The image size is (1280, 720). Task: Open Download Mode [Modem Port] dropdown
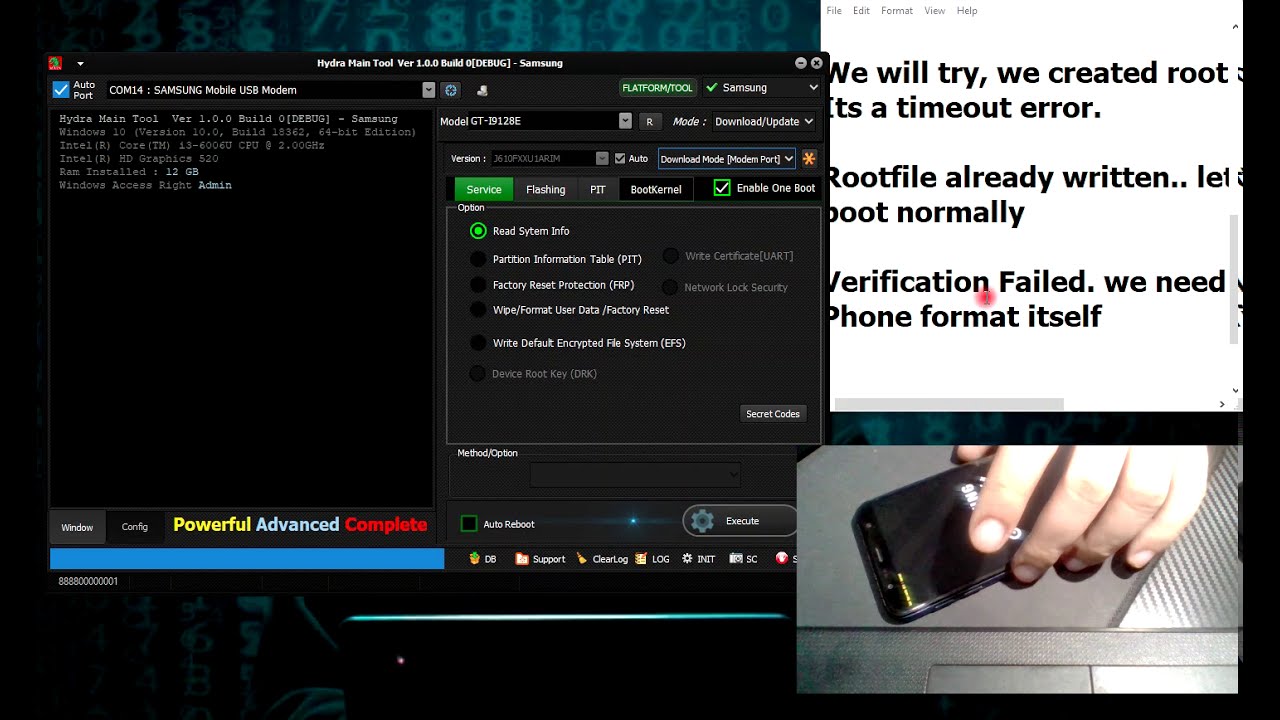(x=727, y=158)
